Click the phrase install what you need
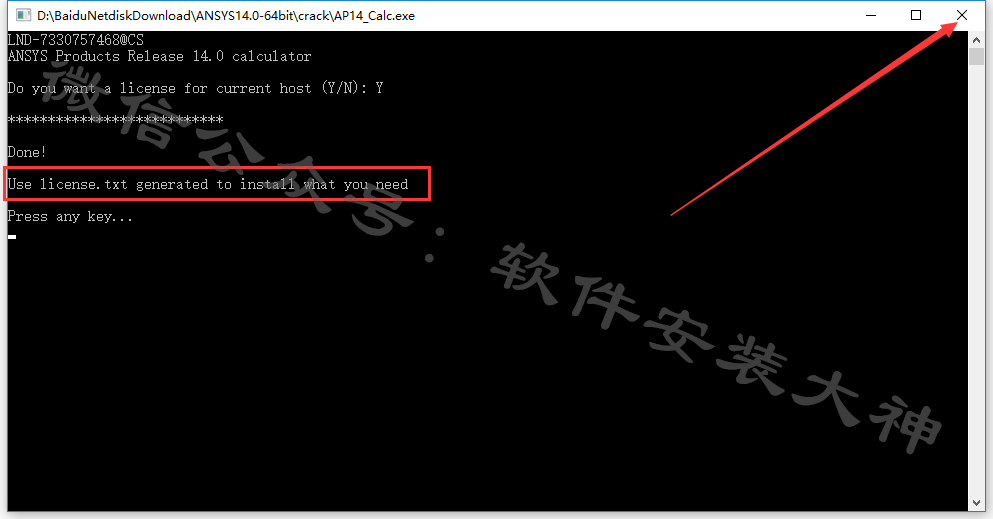 point(324,184)
